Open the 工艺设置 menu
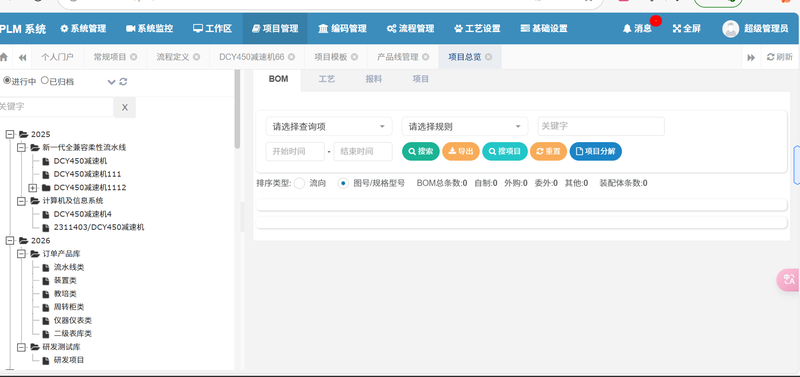This screenshot has height=377, width=800. pyautogui.click(x=477, y=29)
